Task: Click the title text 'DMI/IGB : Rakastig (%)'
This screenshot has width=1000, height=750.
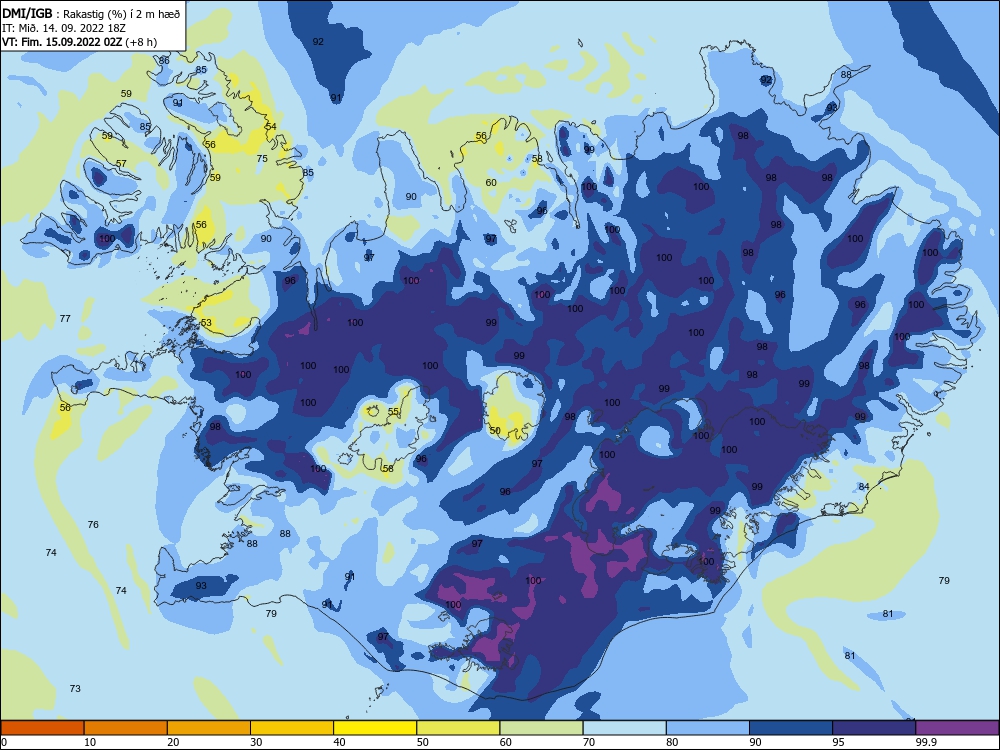Action: pyautogui.click(x=65, y=13)
